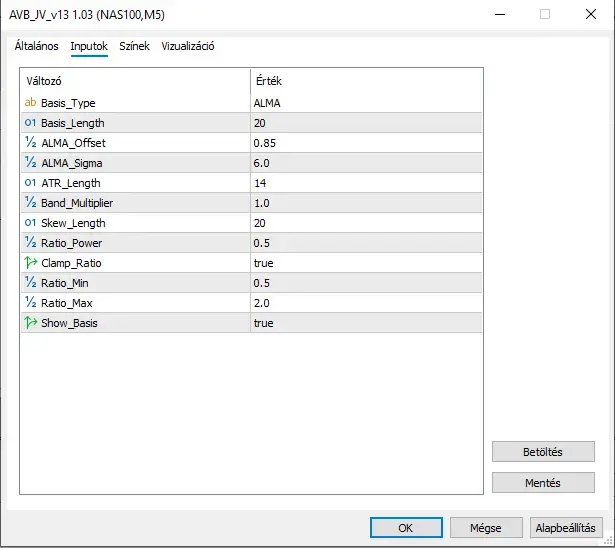
Task: Click the double type icon beside ALMA_Offset
Action: tap(30, 143)
